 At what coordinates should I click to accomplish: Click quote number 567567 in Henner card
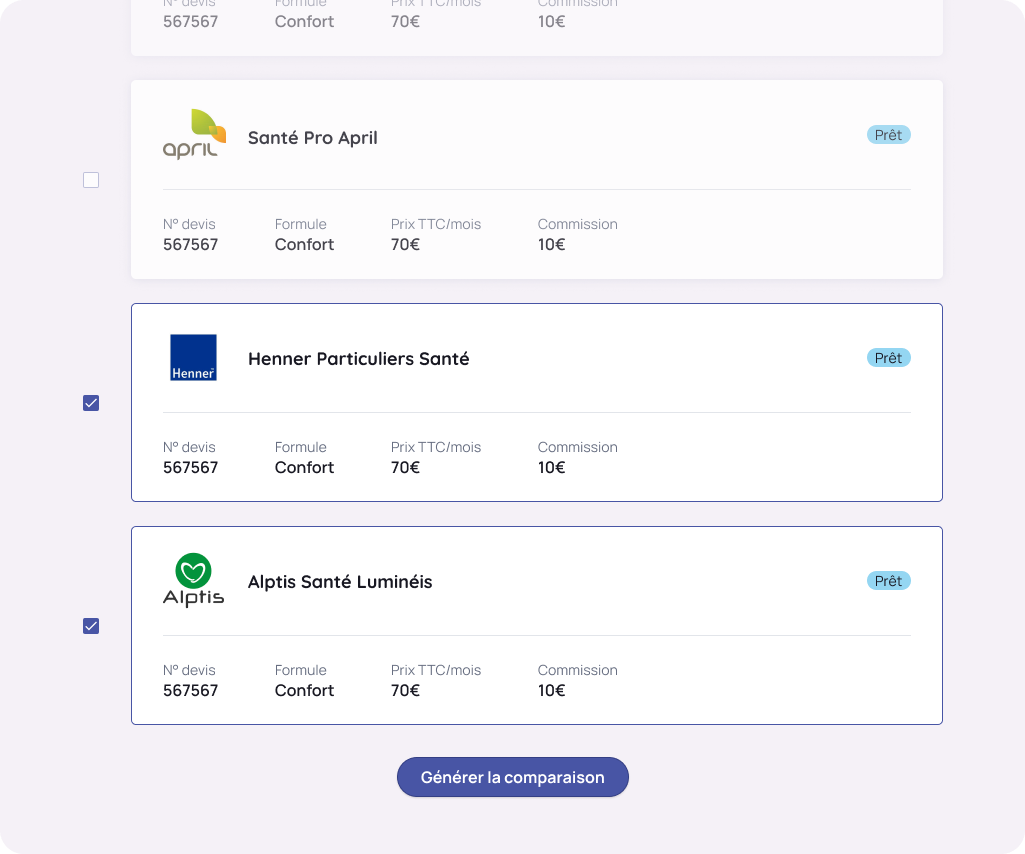190,468
